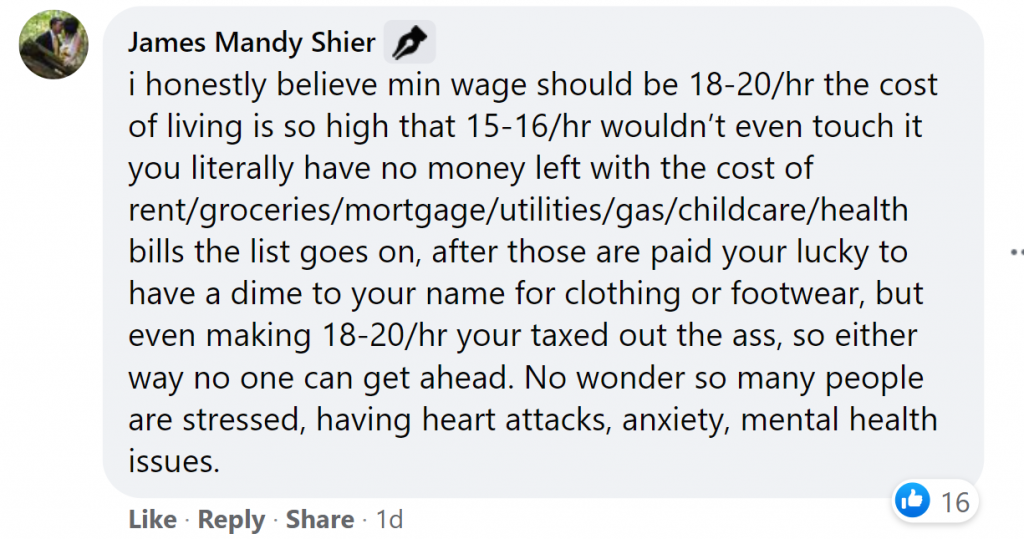Click the pen author badge icon

408,43
